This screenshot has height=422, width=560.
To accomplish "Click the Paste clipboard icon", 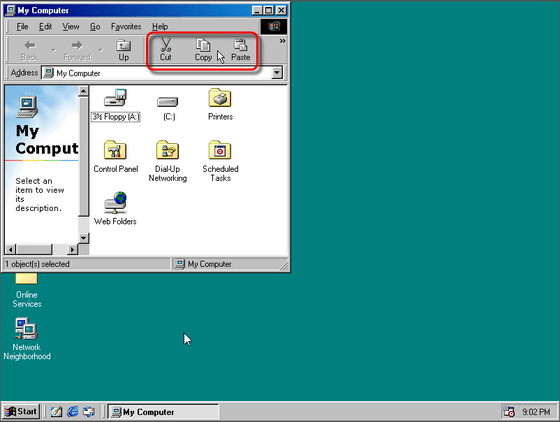I will click(x=240, y=45).
